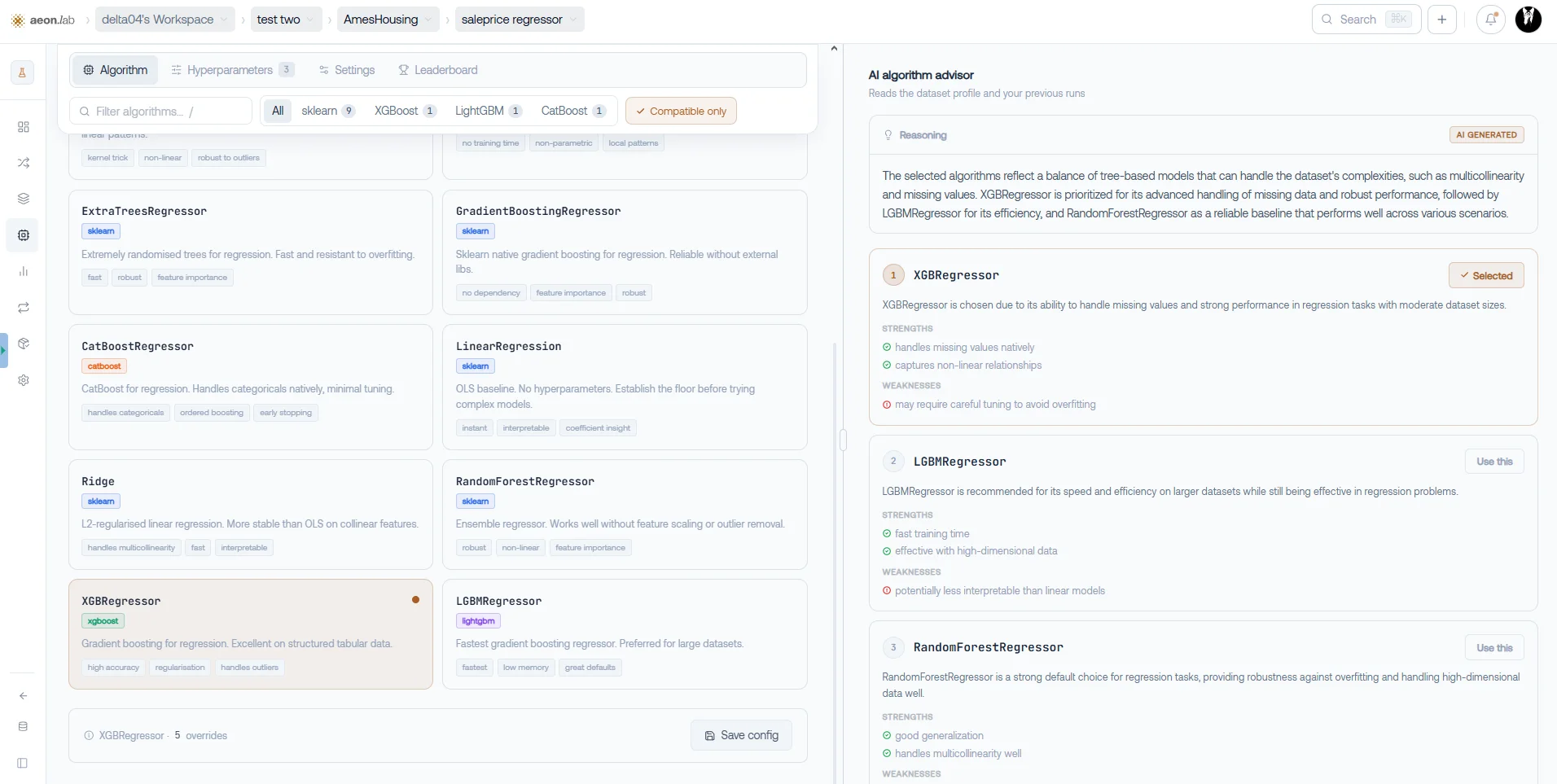Click Use this for LGBMRegressor
The height and width of the screenshot is (784, 1557).
[1494, 462]
